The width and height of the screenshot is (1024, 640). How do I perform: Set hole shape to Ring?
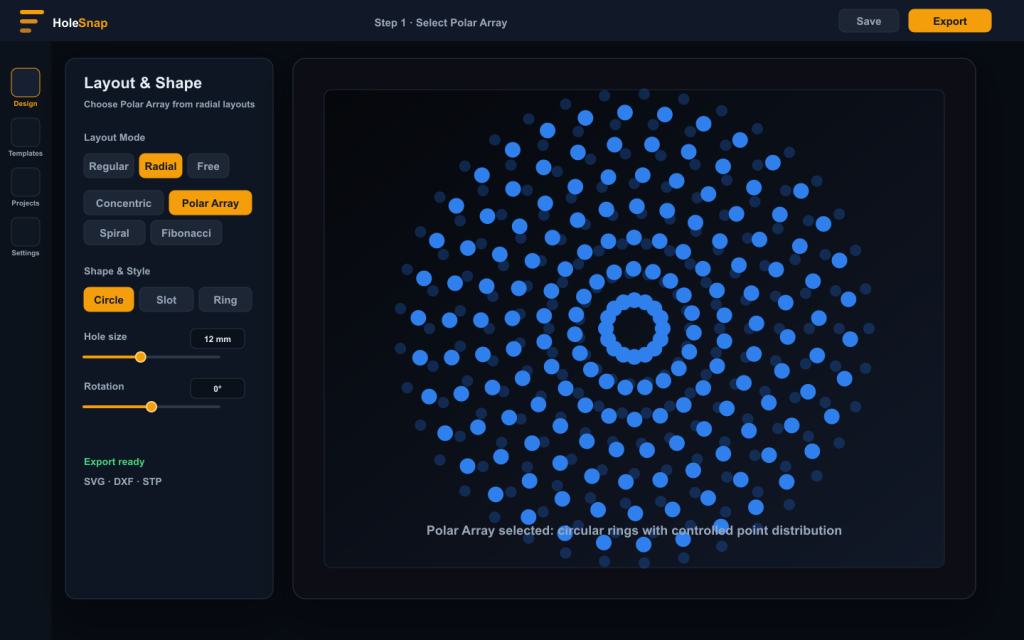click(225, 300)
